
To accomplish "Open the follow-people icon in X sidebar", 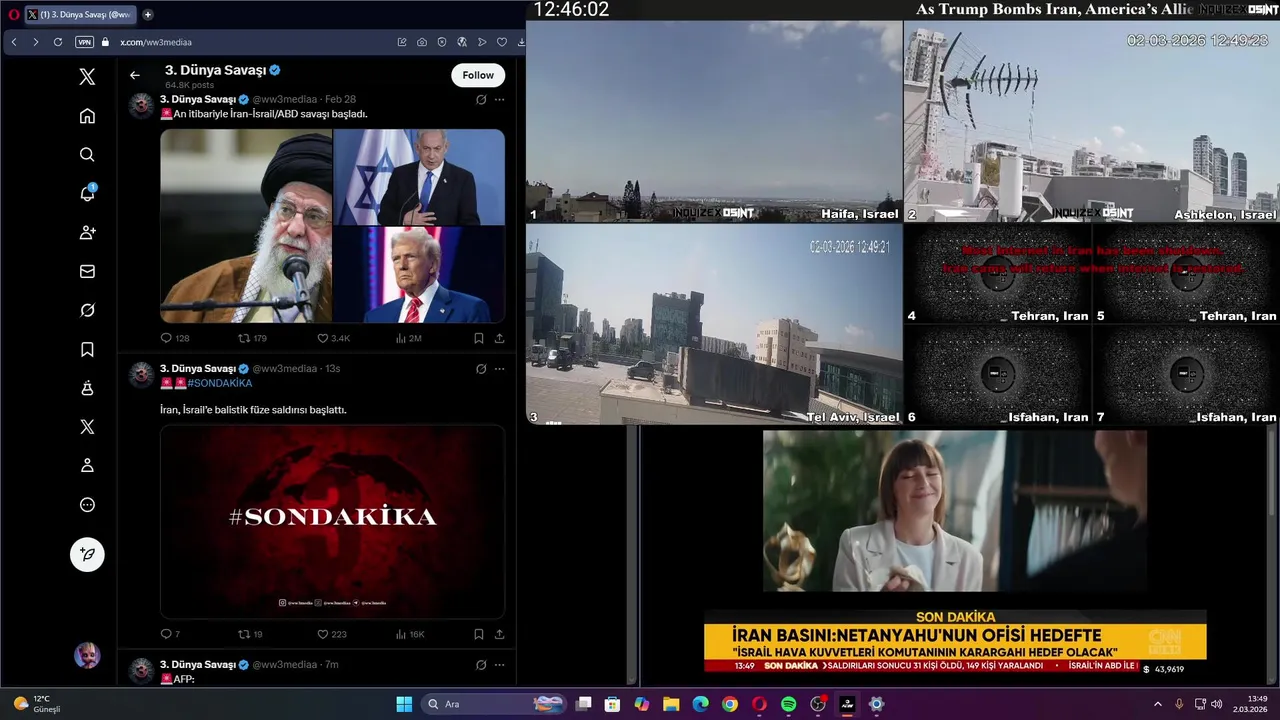I will 87,232.
